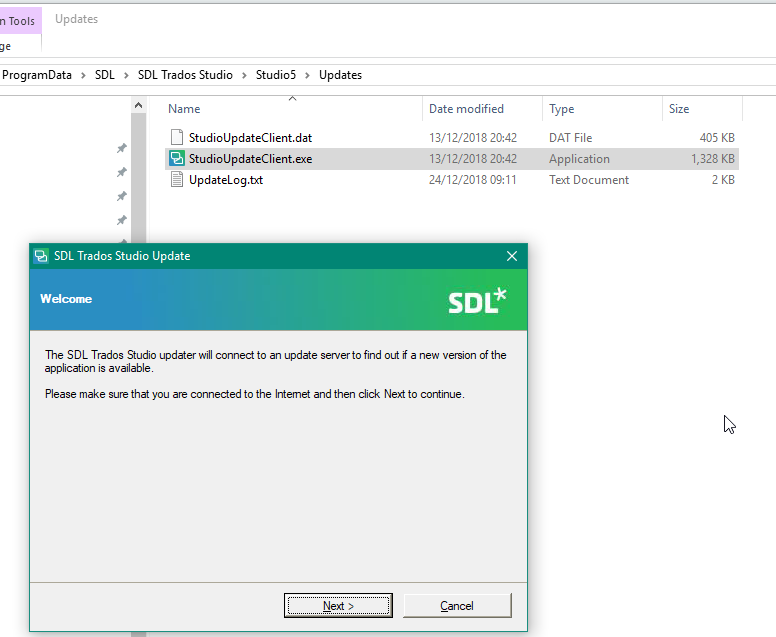Sort files by the Date modified column
776x637 pixels.
click(x=466, y=109)
